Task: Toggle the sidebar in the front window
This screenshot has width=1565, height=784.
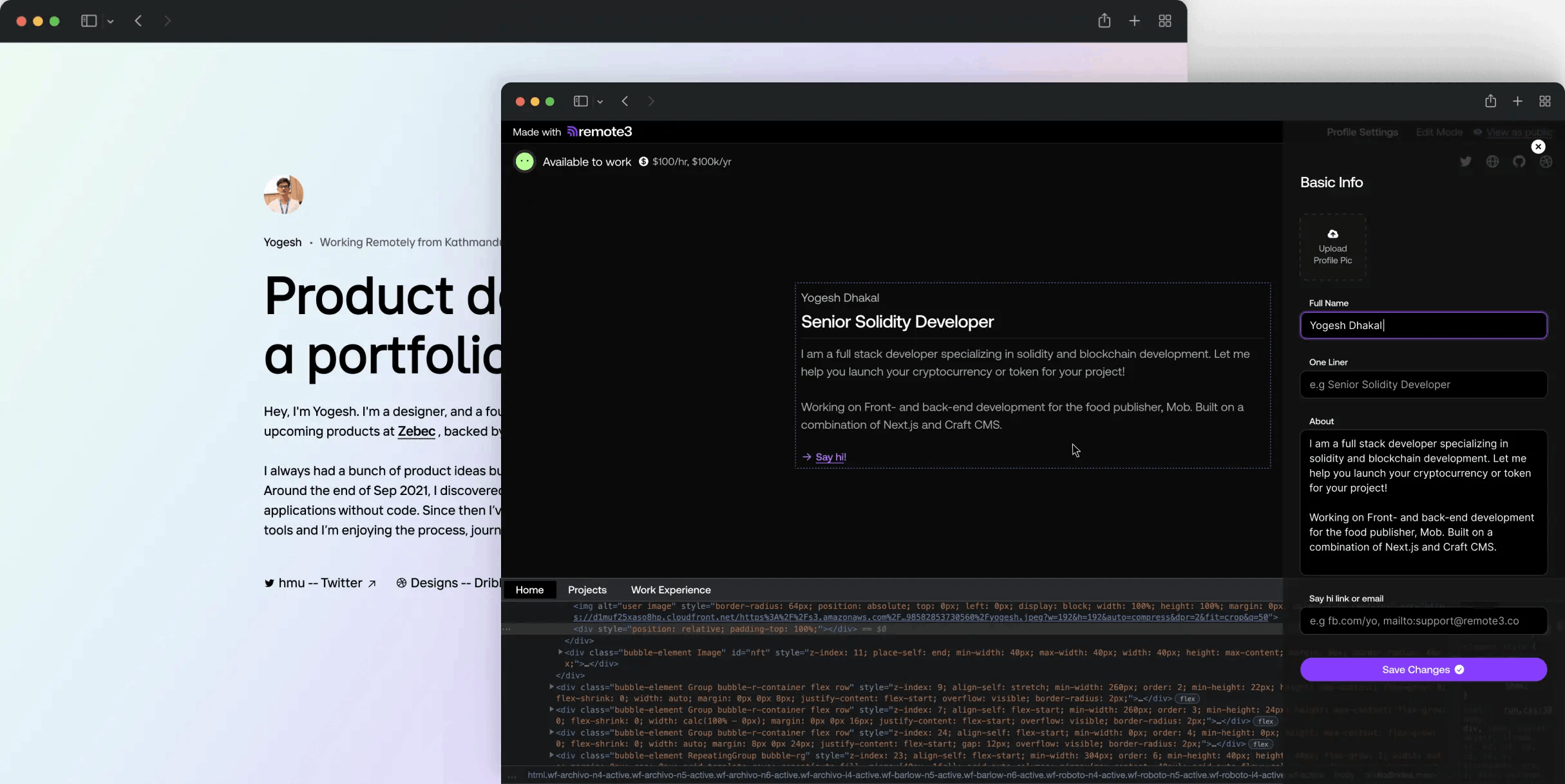Action: click(580, 101)
